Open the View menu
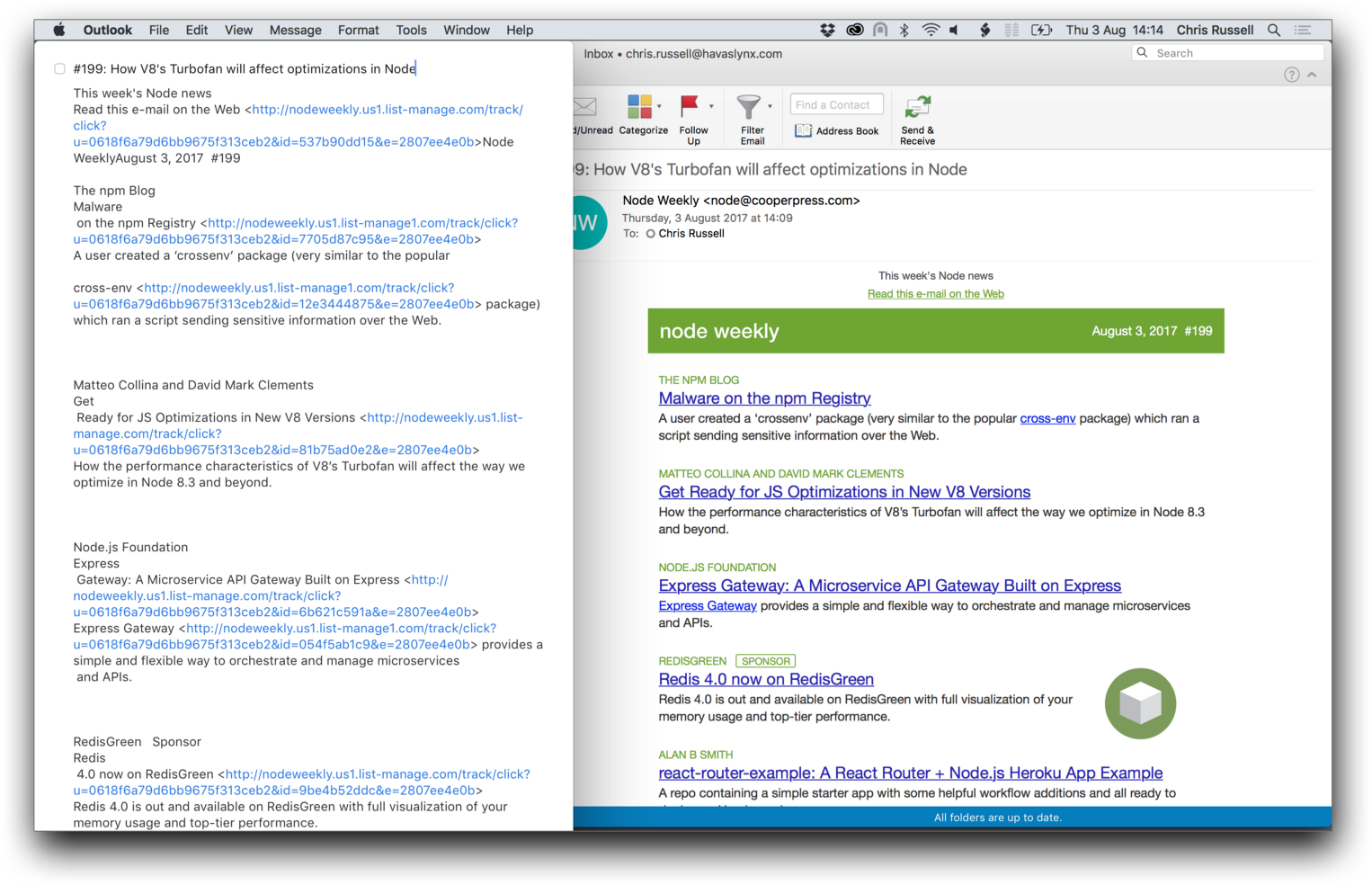 238,30
